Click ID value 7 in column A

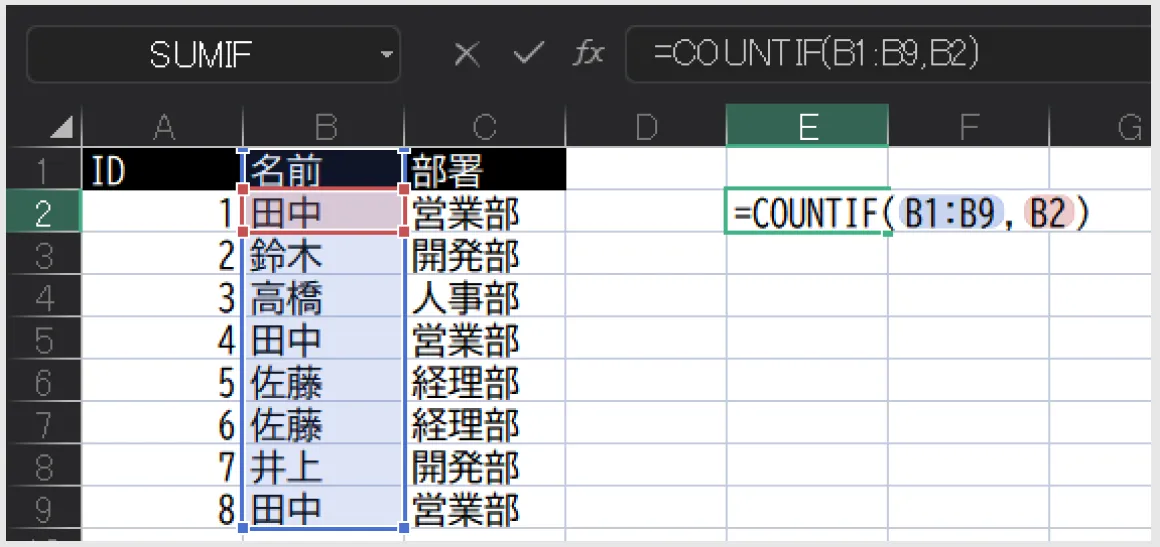coord(162,466)
